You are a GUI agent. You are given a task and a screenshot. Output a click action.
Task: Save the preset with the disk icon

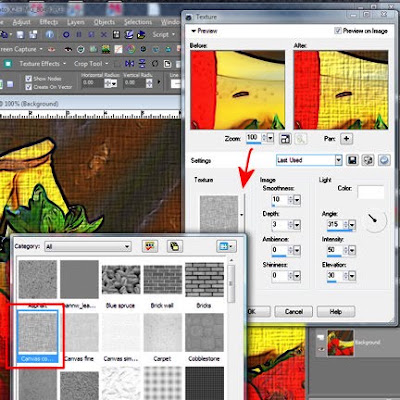tap(352, 160)
